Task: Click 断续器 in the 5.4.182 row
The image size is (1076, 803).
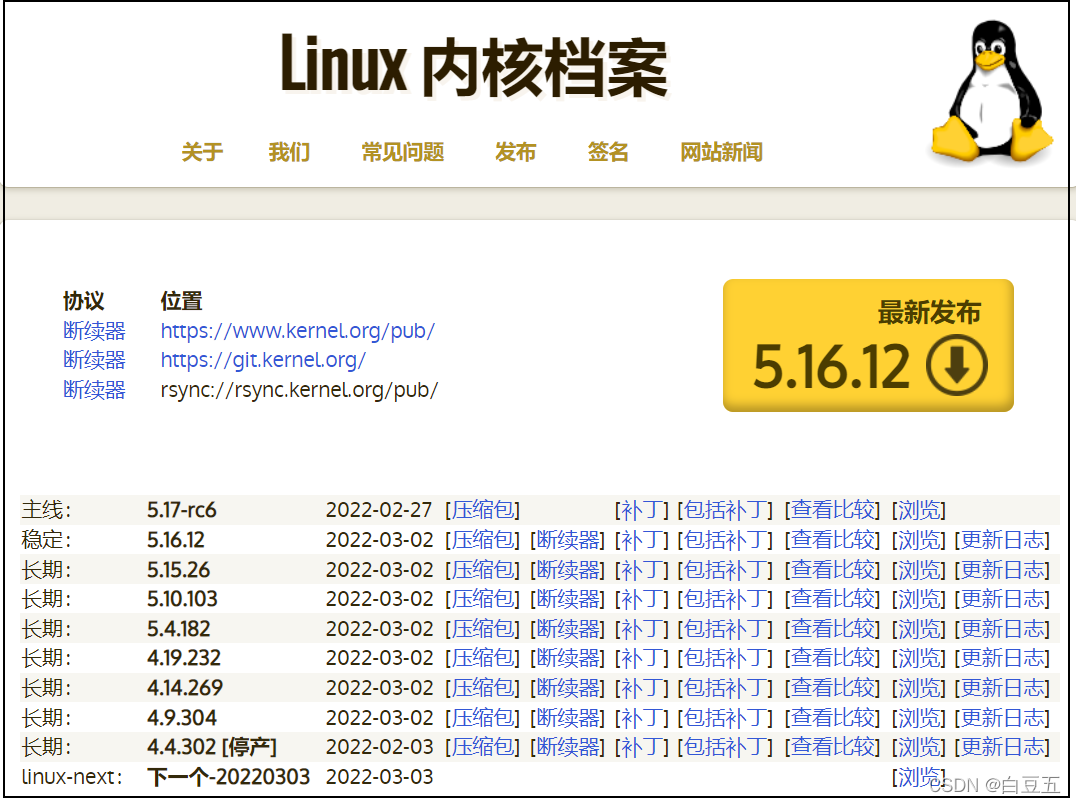Action: coord(568,629)
